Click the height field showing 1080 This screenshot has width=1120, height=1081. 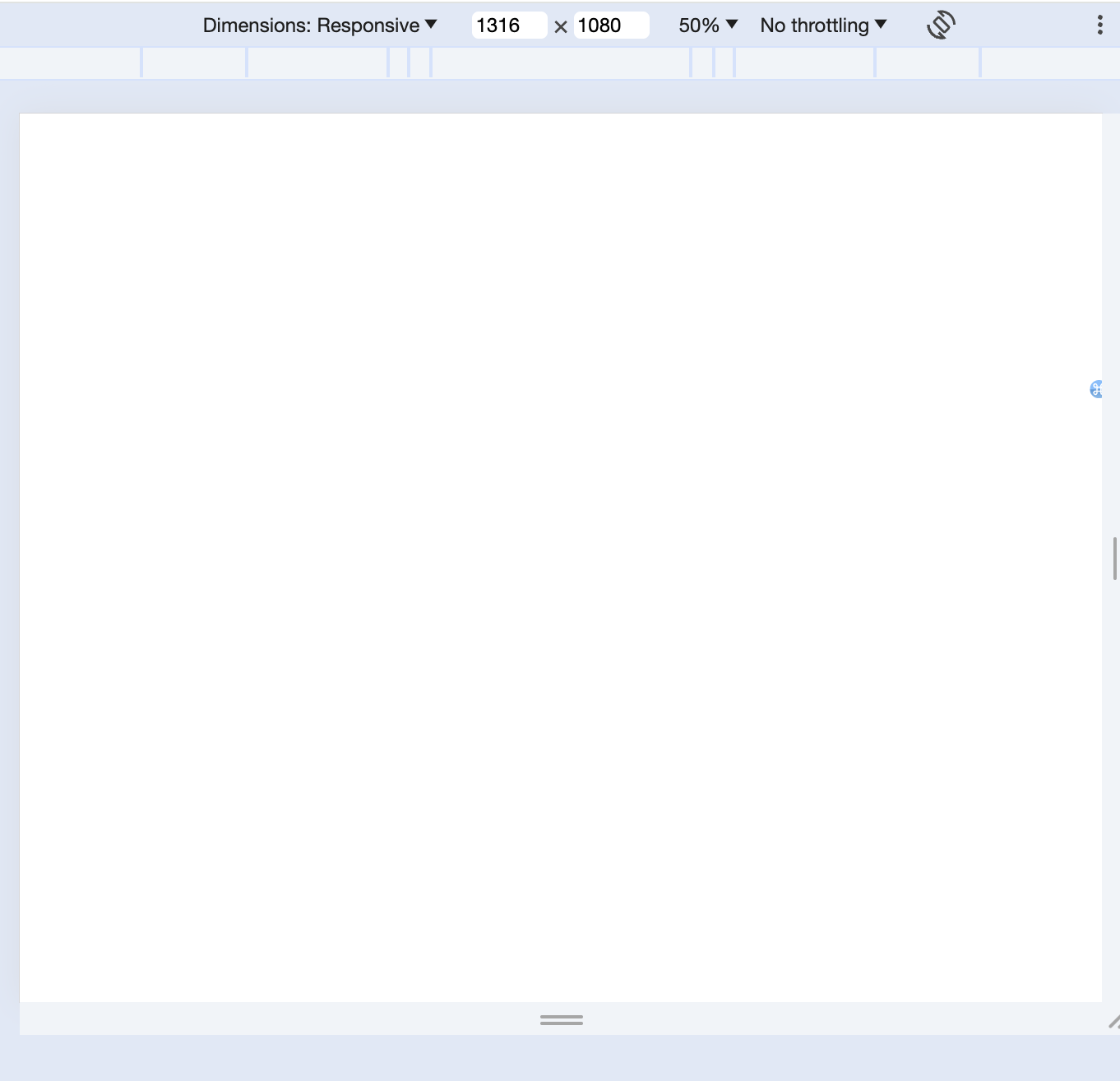(610, 26)
